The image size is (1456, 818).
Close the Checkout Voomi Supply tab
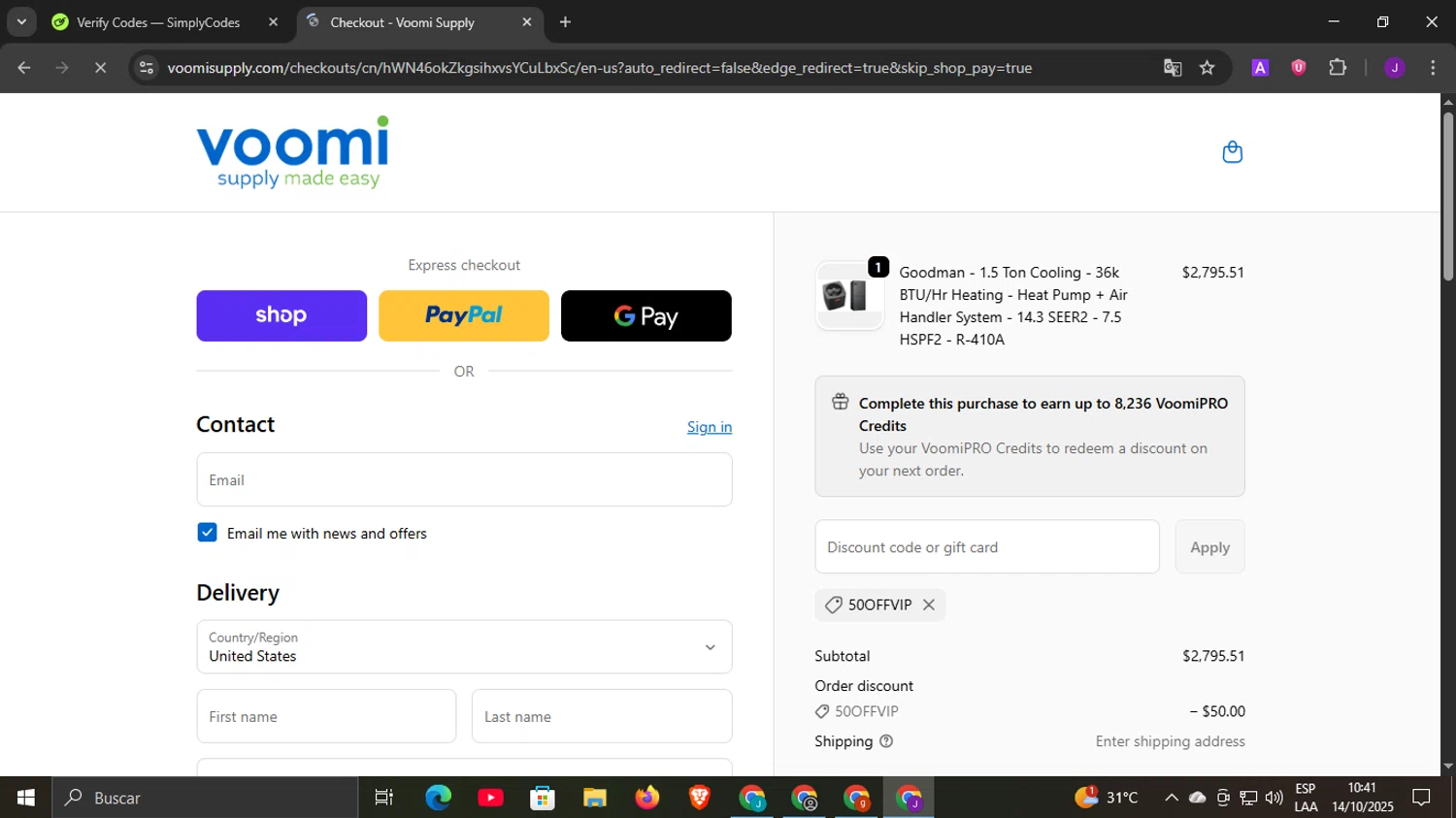(527, 22)
